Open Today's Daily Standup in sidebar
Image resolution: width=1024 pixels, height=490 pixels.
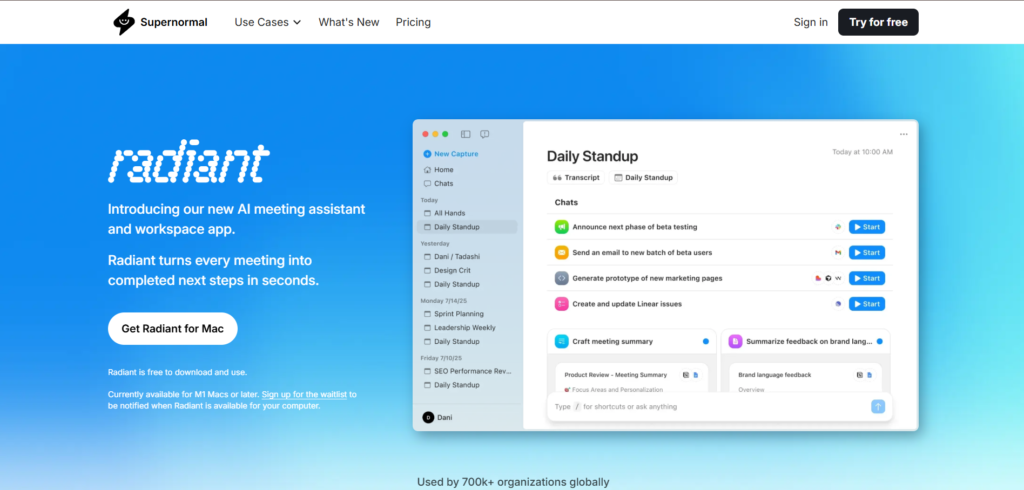pyautogui.click(x=468, y=227)
